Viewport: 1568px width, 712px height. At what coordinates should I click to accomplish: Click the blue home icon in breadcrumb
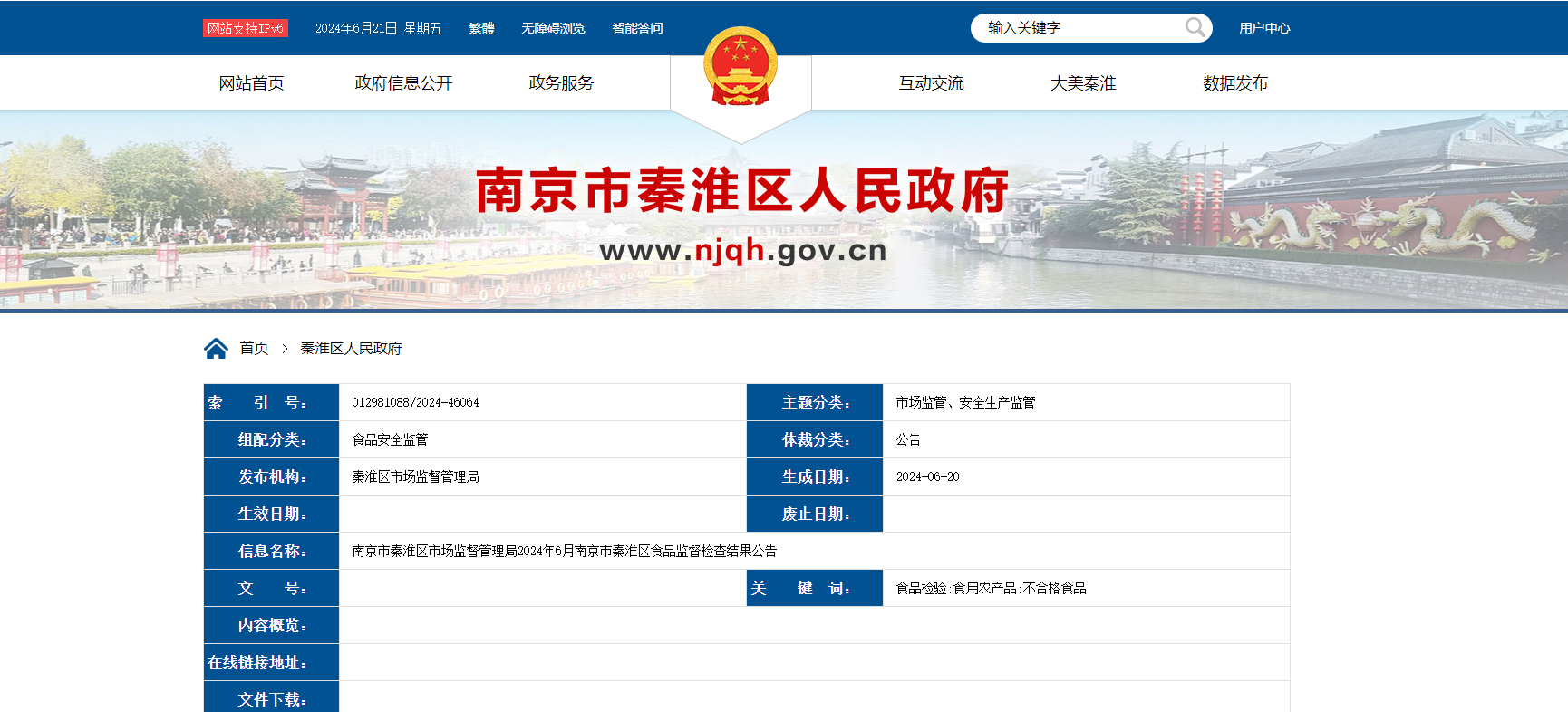point(216,349)
